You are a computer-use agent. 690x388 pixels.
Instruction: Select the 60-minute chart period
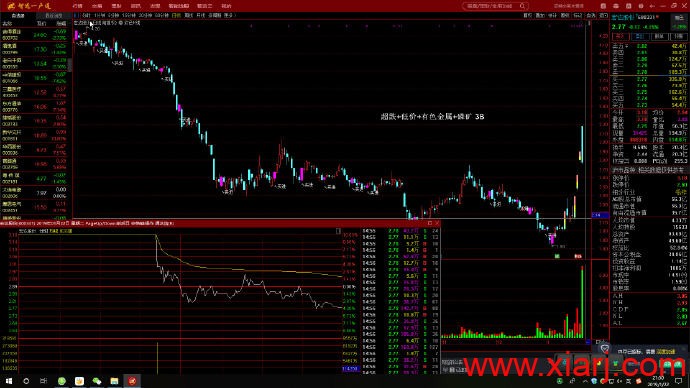pos(161,15)
